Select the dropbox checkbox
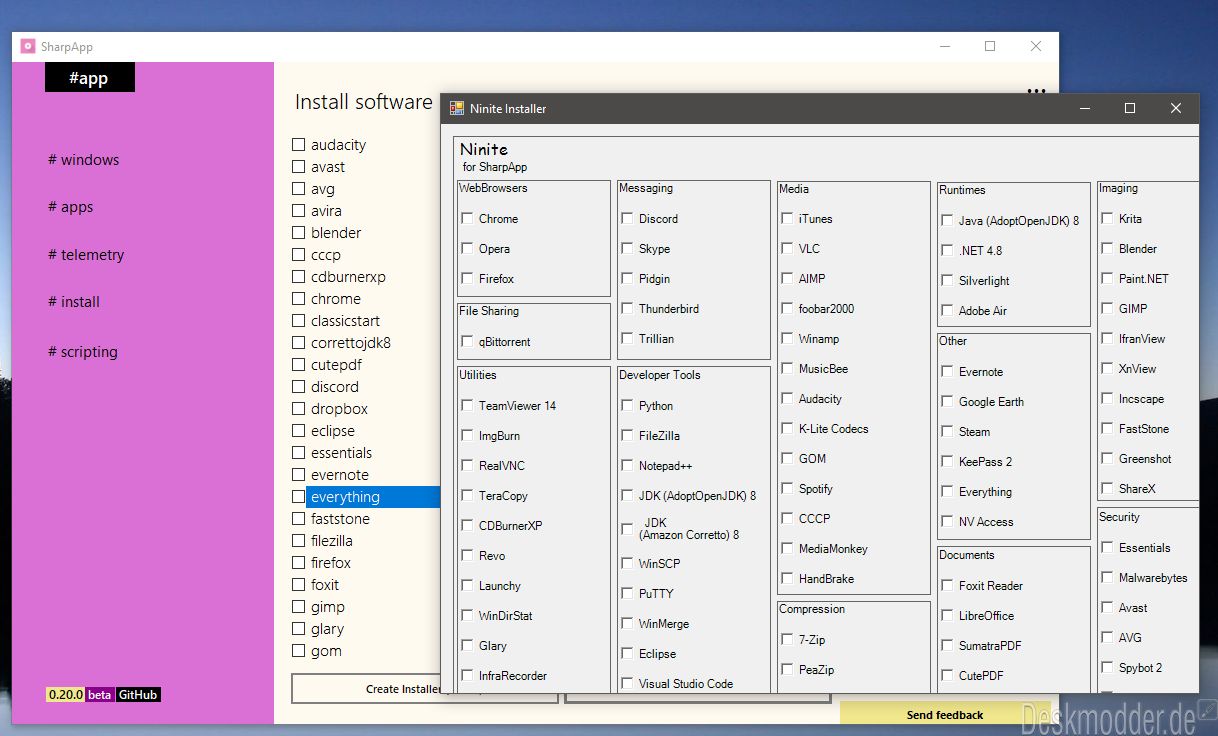This screenshot has width=1218, height=736. pyautogui.click(x=298, y=409)
